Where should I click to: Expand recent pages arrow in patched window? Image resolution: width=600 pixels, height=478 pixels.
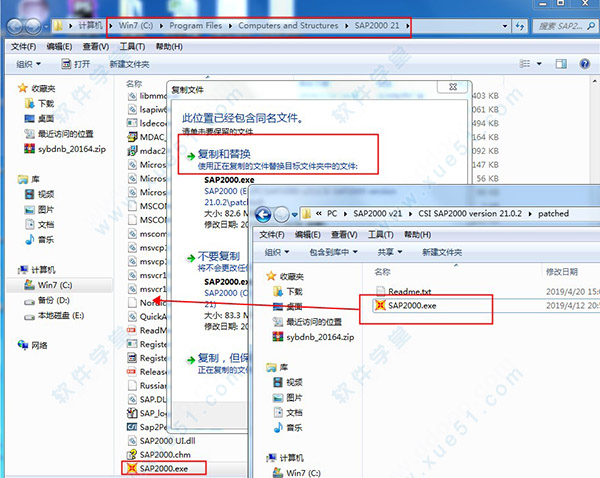(x=294, y=214)
